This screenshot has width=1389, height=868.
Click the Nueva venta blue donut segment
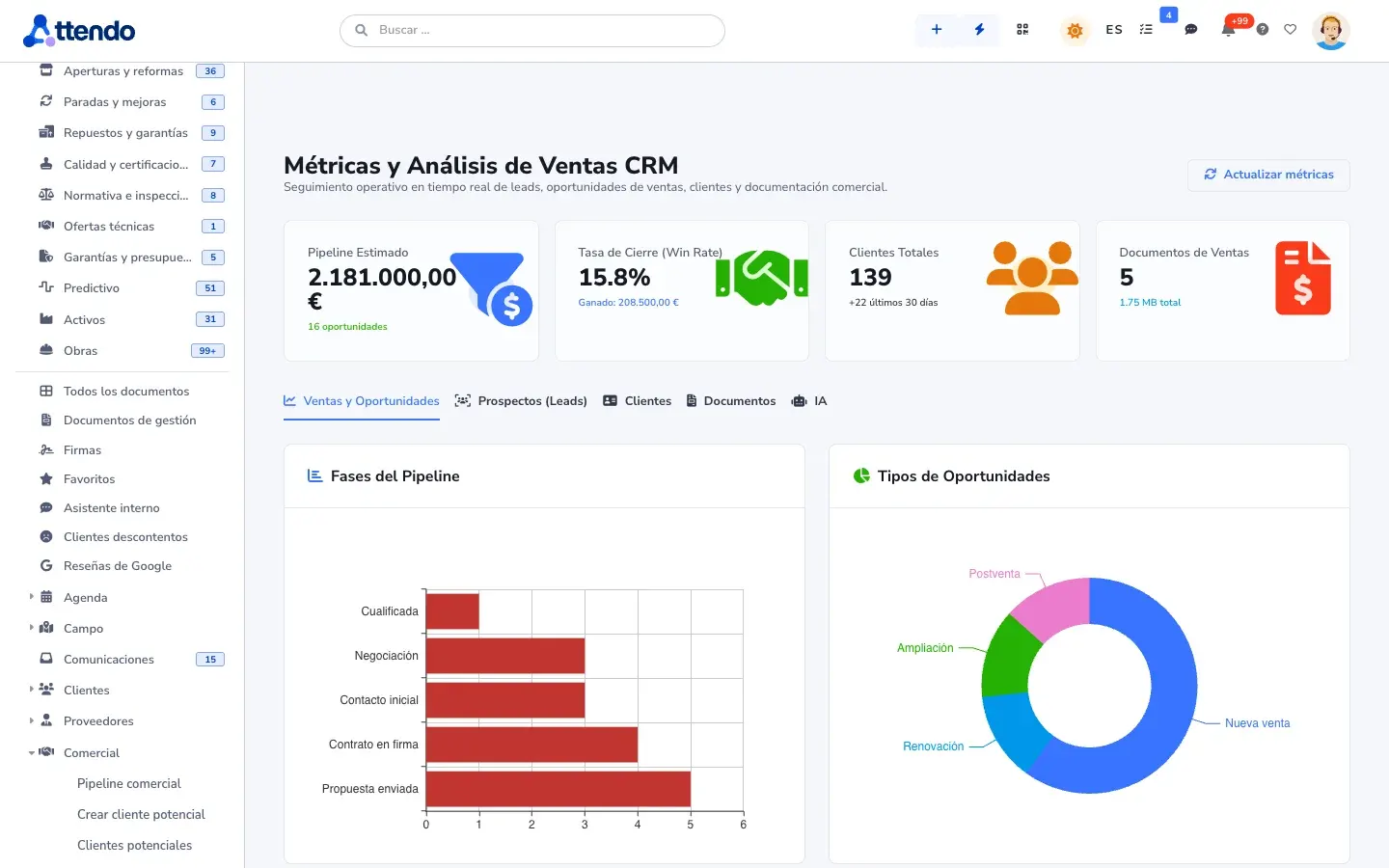click(1157, 694)
